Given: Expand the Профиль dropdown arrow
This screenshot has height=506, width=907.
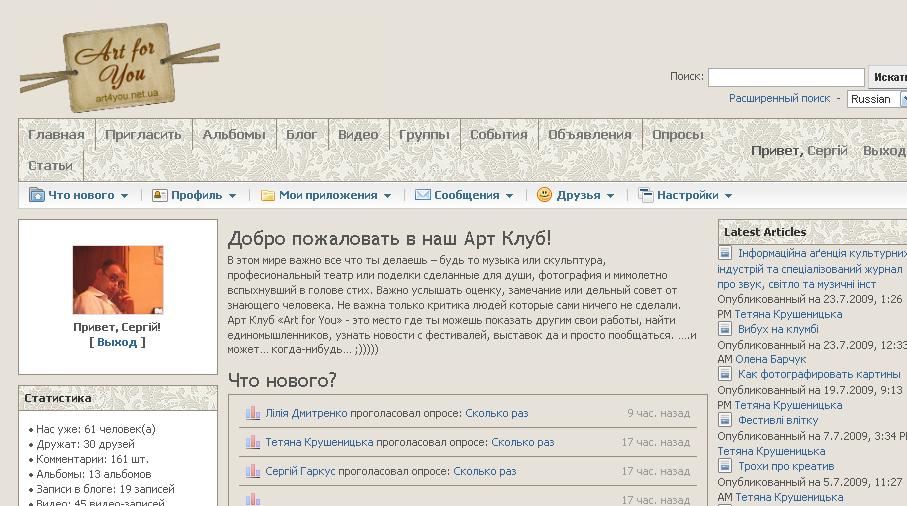Looking at the screenshot, I should click(232, 196).
